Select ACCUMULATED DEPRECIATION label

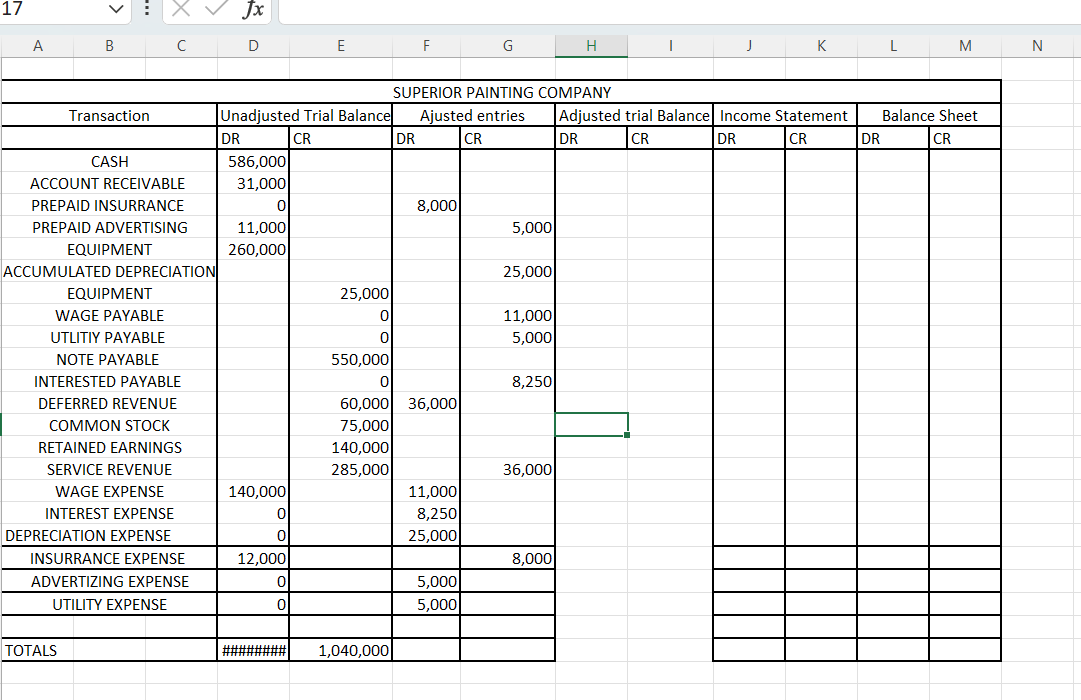110,272
